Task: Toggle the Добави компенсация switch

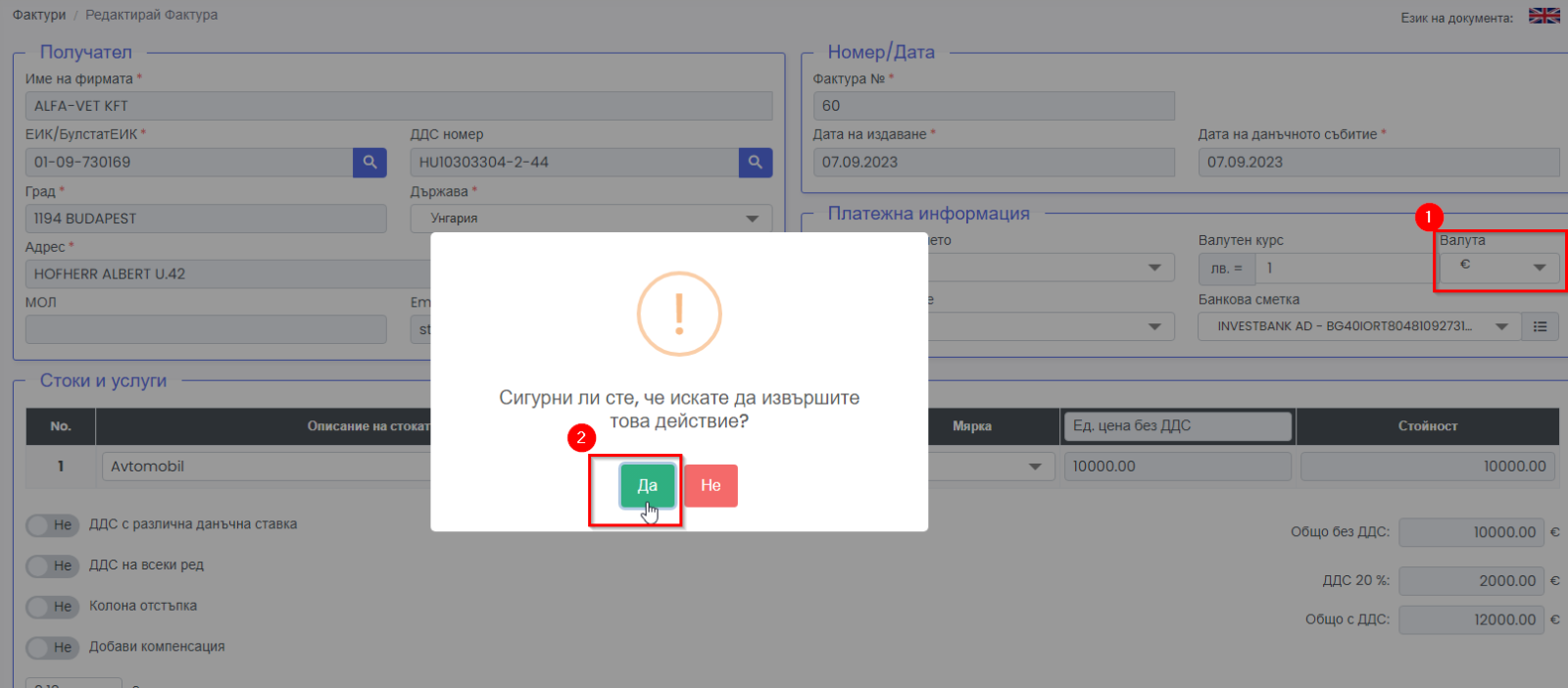Action: click(52, 647)
